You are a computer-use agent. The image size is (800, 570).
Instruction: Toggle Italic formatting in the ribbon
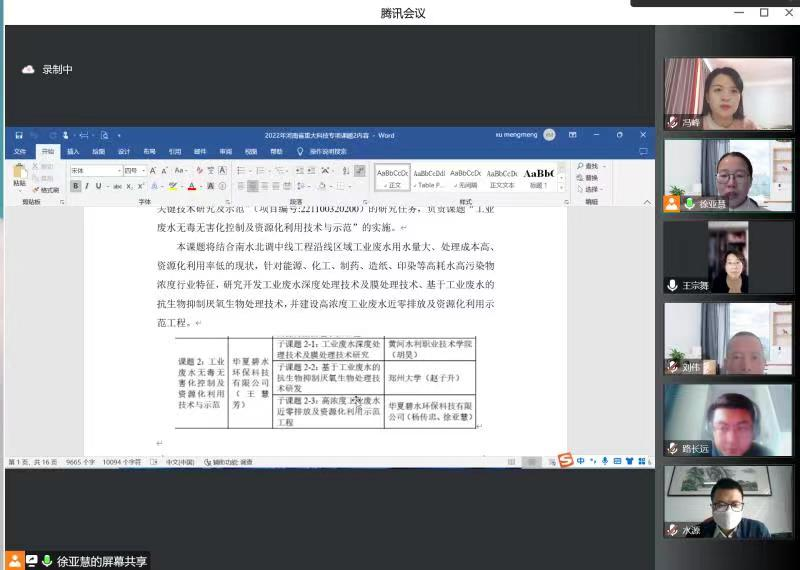(x=87, y=186)
